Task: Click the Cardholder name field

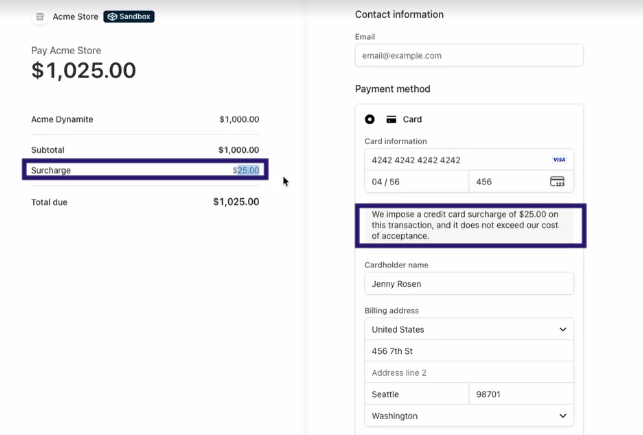Action: [469, 284]
